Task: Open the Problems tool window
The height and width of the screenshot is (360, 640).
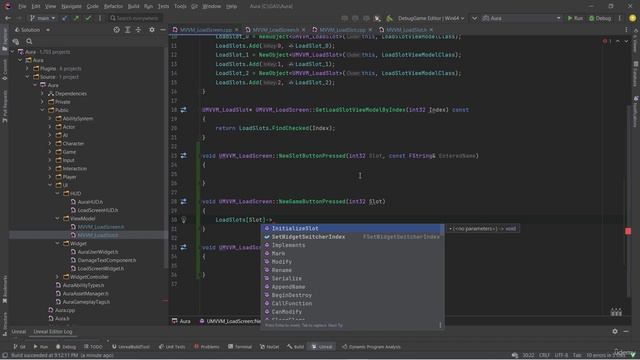Action: click(207, 347)
